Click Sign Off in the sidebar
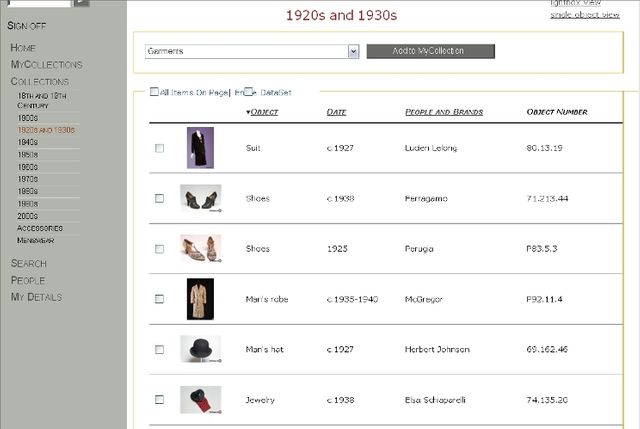640x429 pixels. (x=27, y=26)
